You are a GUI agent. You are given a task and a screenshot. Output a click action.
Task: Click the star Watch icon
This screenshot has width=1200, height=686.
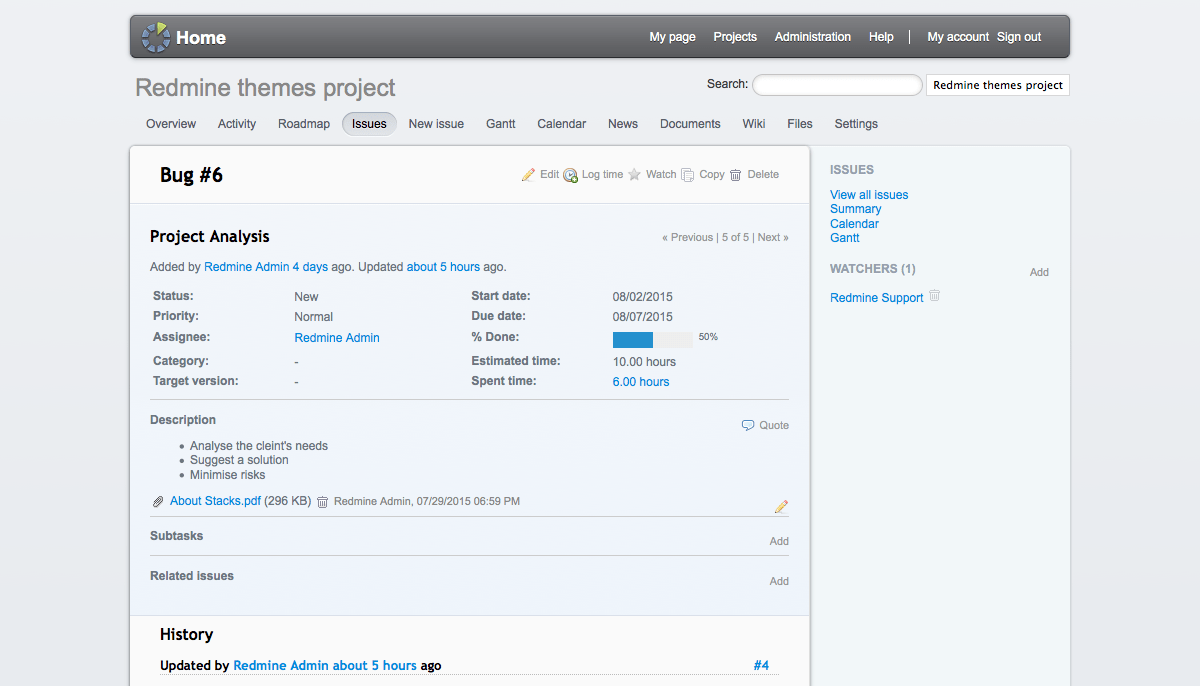coord(634,175)
